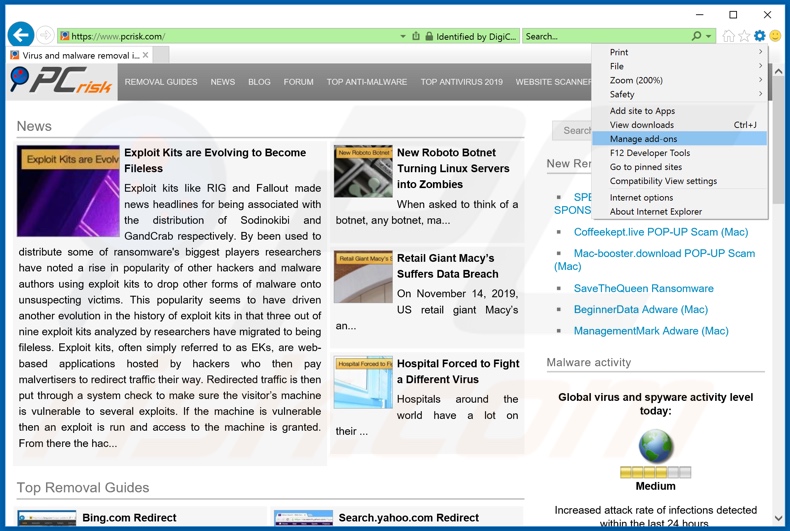Select Manage add-ons from the menu
Screen dimensions: 790x531
coord(644,139)
